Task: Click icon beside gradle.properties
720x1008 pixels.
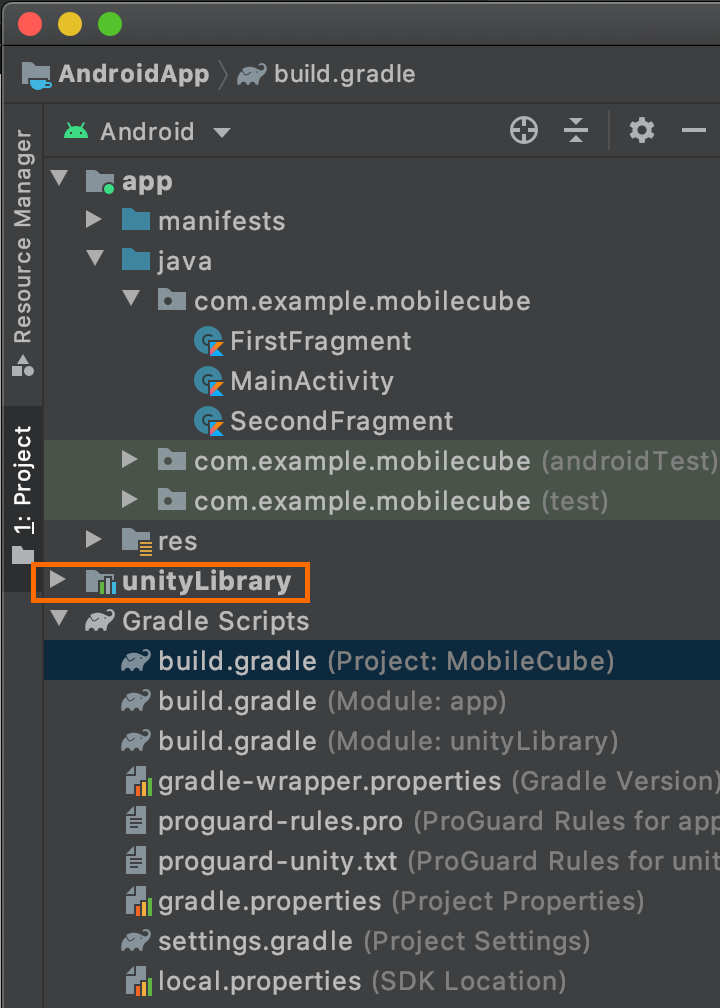Action: [138, 901]
